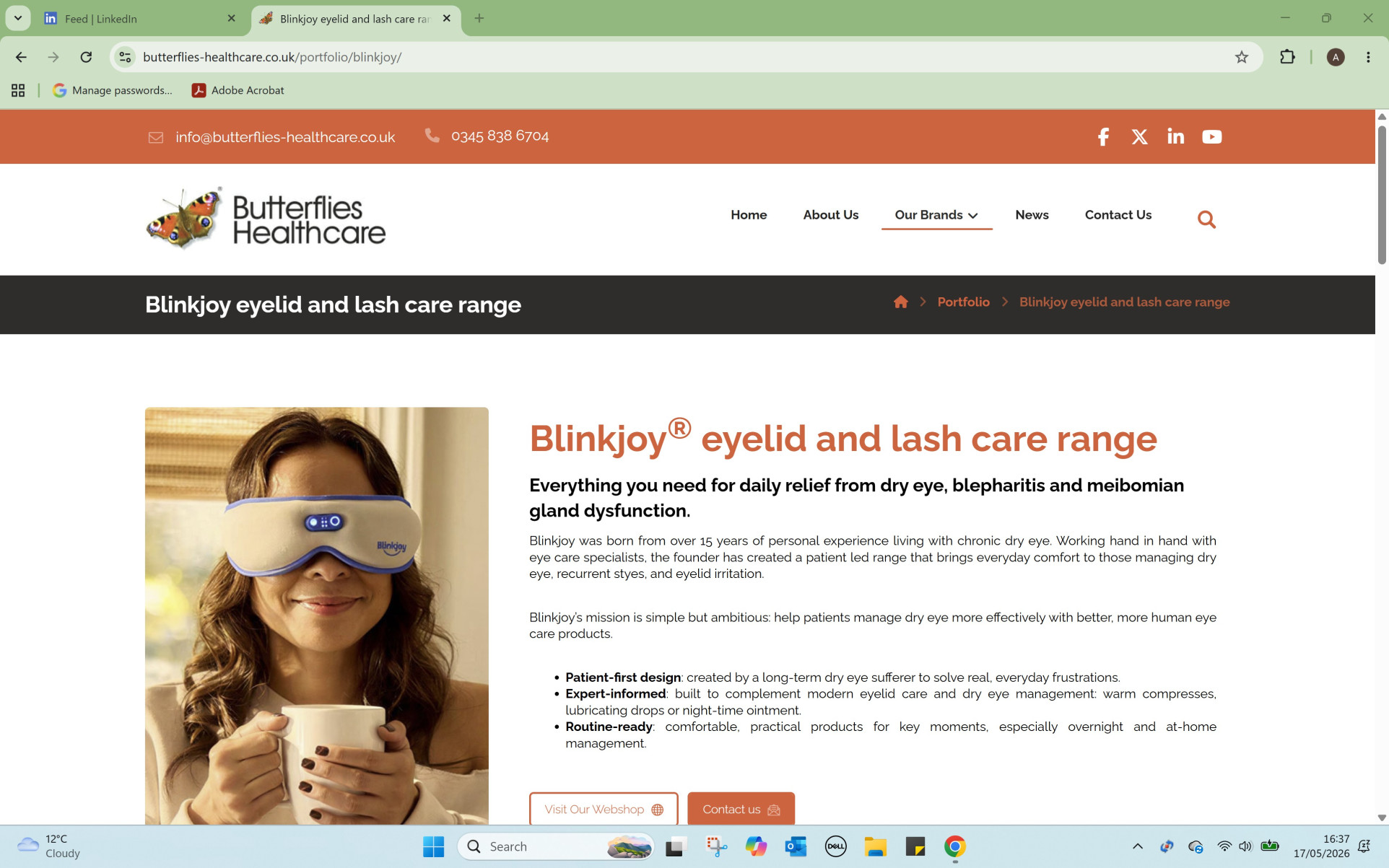Image resolution: width=1389 pixels, height=868 pixels.
Task: Click the phone icon beside the number
Action: point(432,136)
